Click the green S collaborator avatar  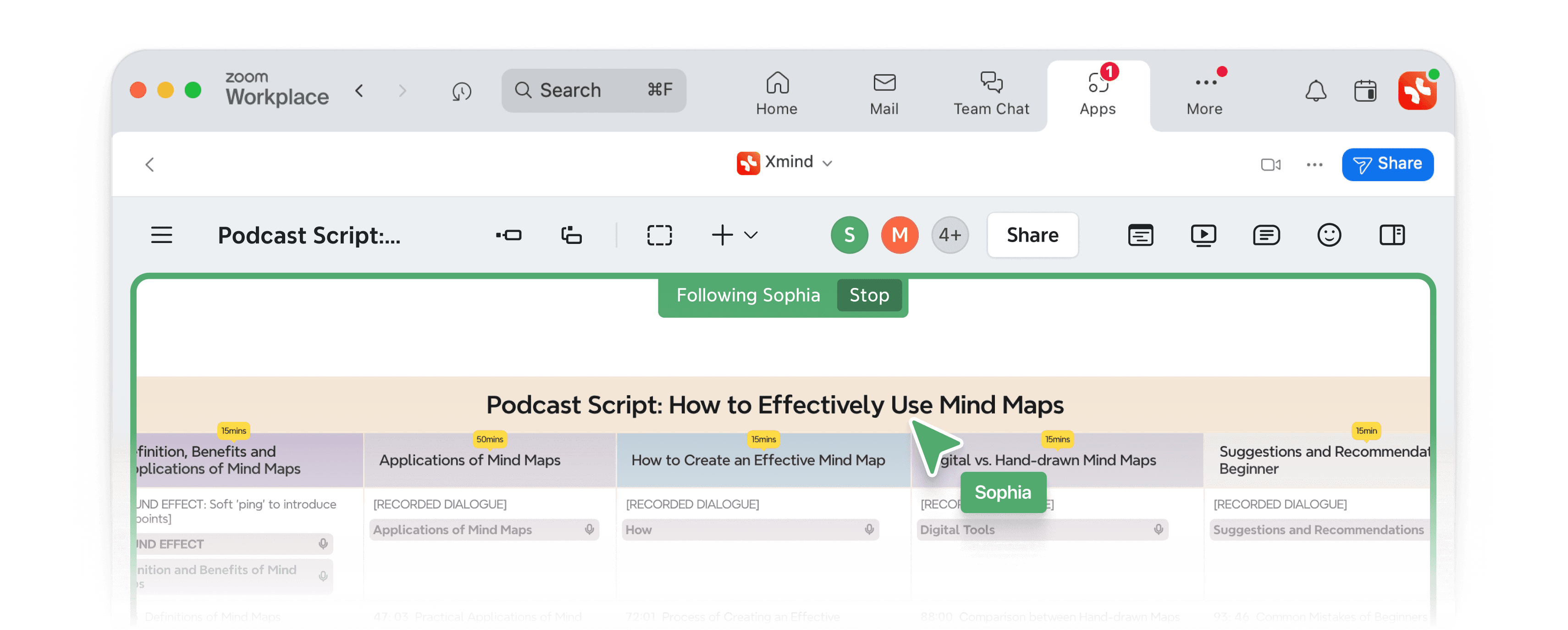tap(849, 235)
